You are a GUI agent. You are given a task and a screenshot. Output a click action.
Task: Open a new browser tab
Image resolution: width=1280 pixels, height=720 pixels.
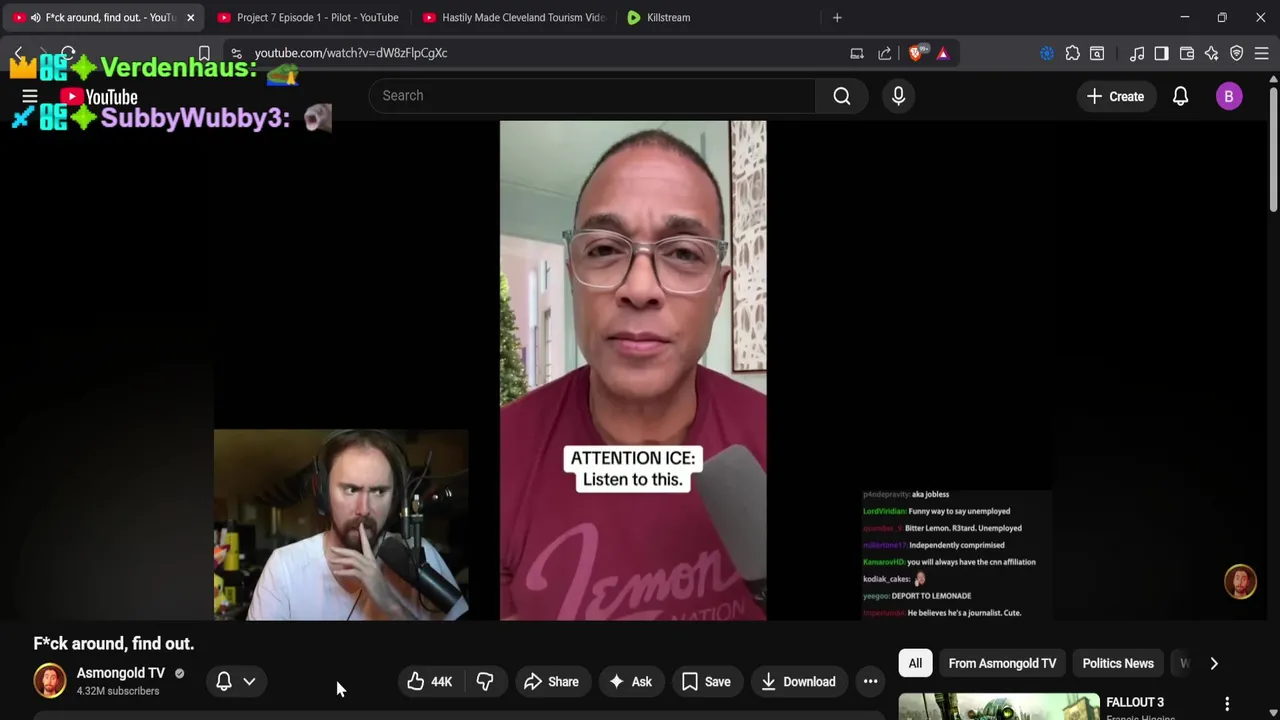click(837, 17)
